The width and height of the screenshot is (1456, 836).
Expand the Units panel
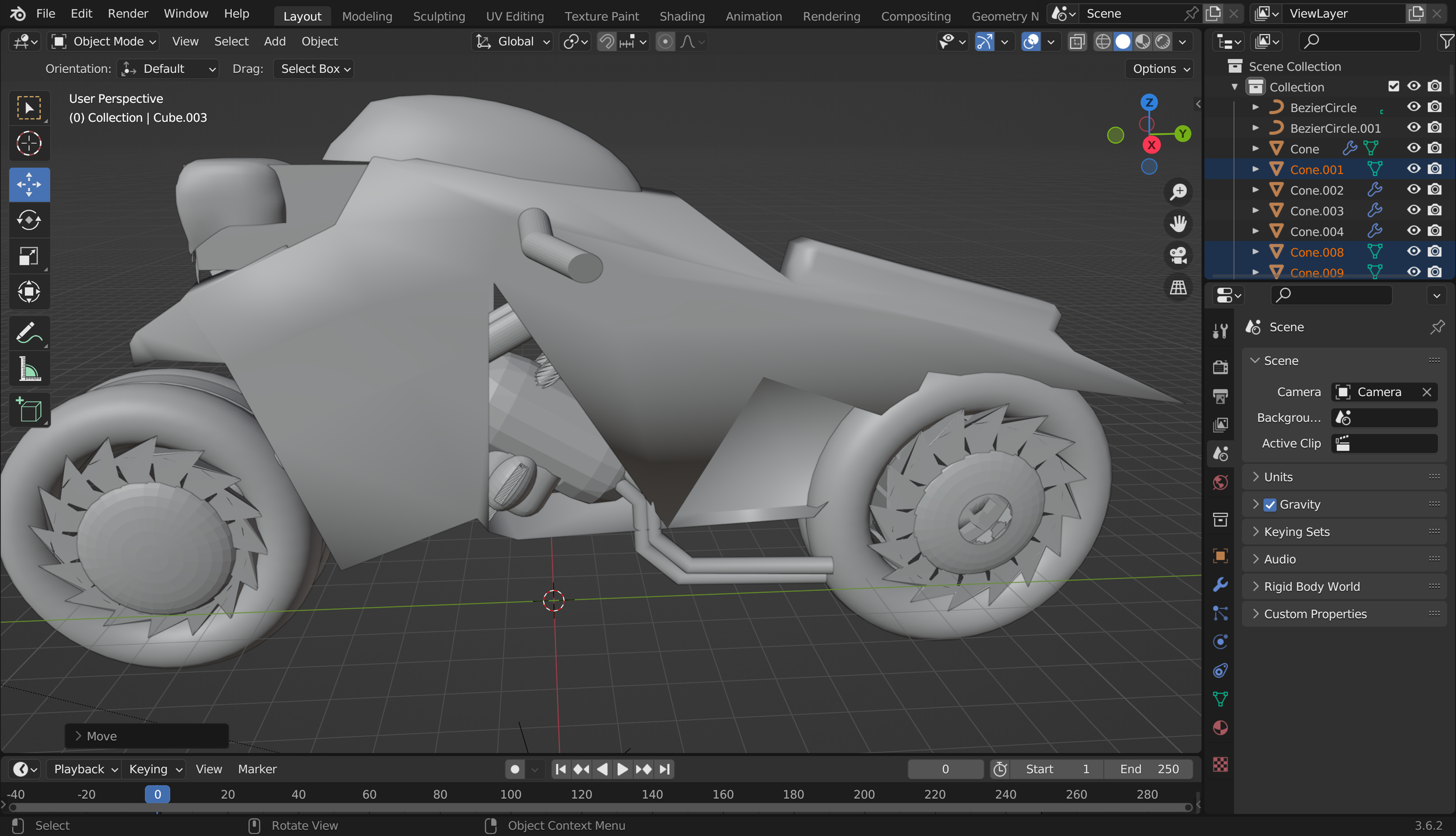pyautogui.click(x=1278, y=477)
